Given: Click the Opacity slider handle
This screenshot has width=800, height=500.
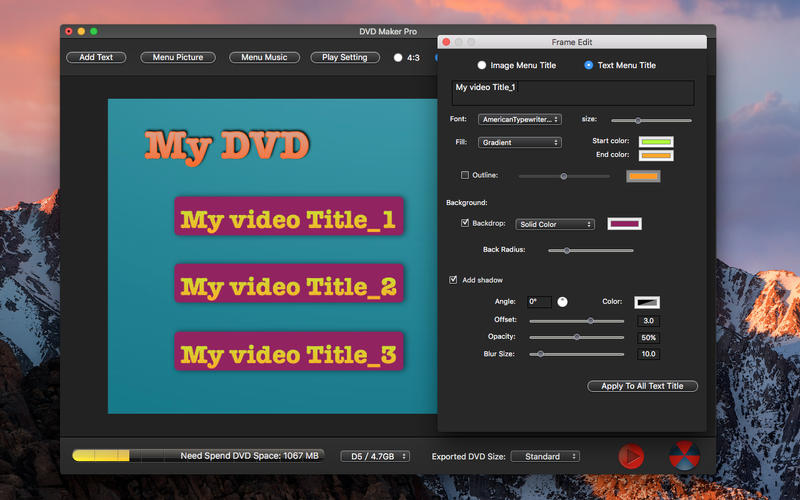Looking at the screenshot, I should coord(576,337).
